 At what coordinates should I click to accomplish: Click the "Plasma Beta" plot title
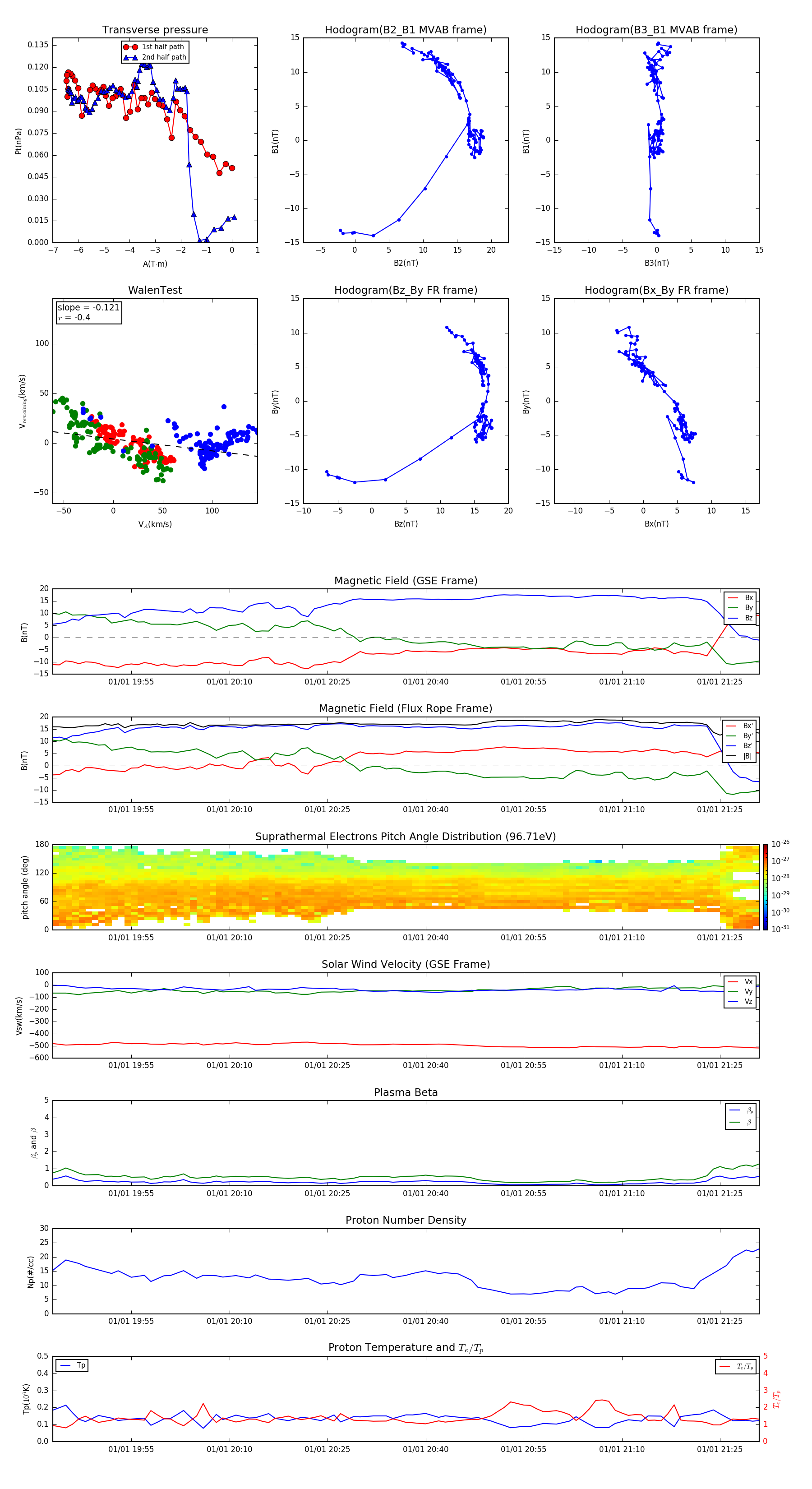406,1093
